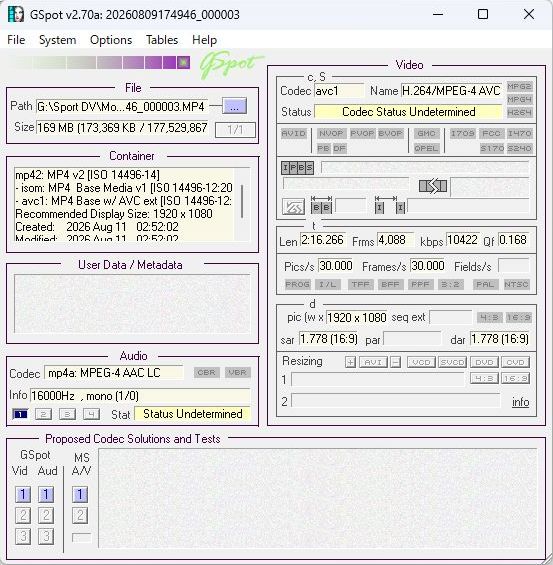This screenshot has height=565, width=553.
Task: Click the I470 colorimetry indicator
Action: pos(519,134)
